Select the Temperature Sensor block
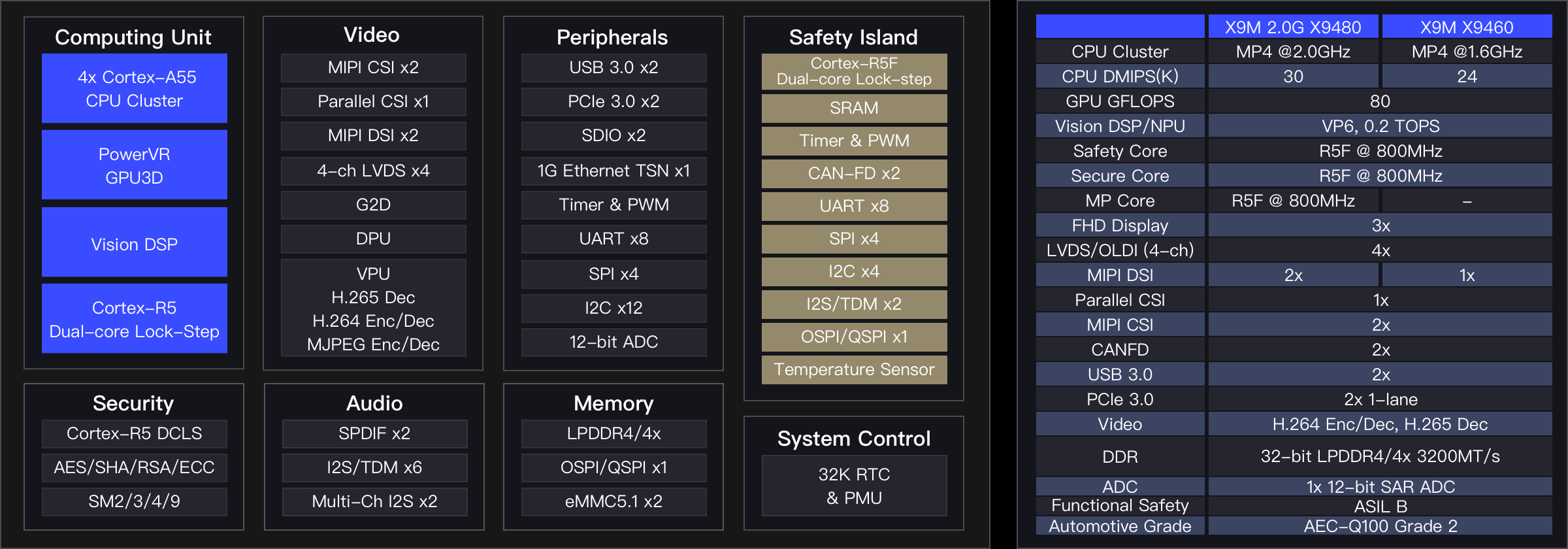The image size is (1568, 549). pyautogui.click(x=855, y=370)
